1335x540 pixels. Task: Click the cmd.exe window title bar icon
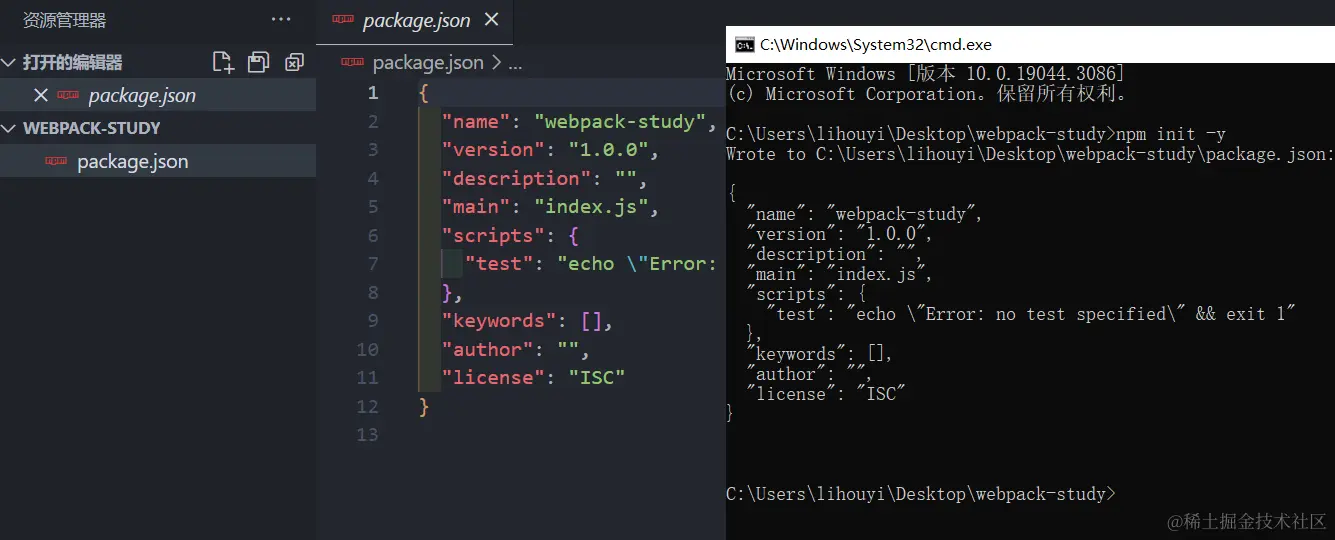(744, 44)
